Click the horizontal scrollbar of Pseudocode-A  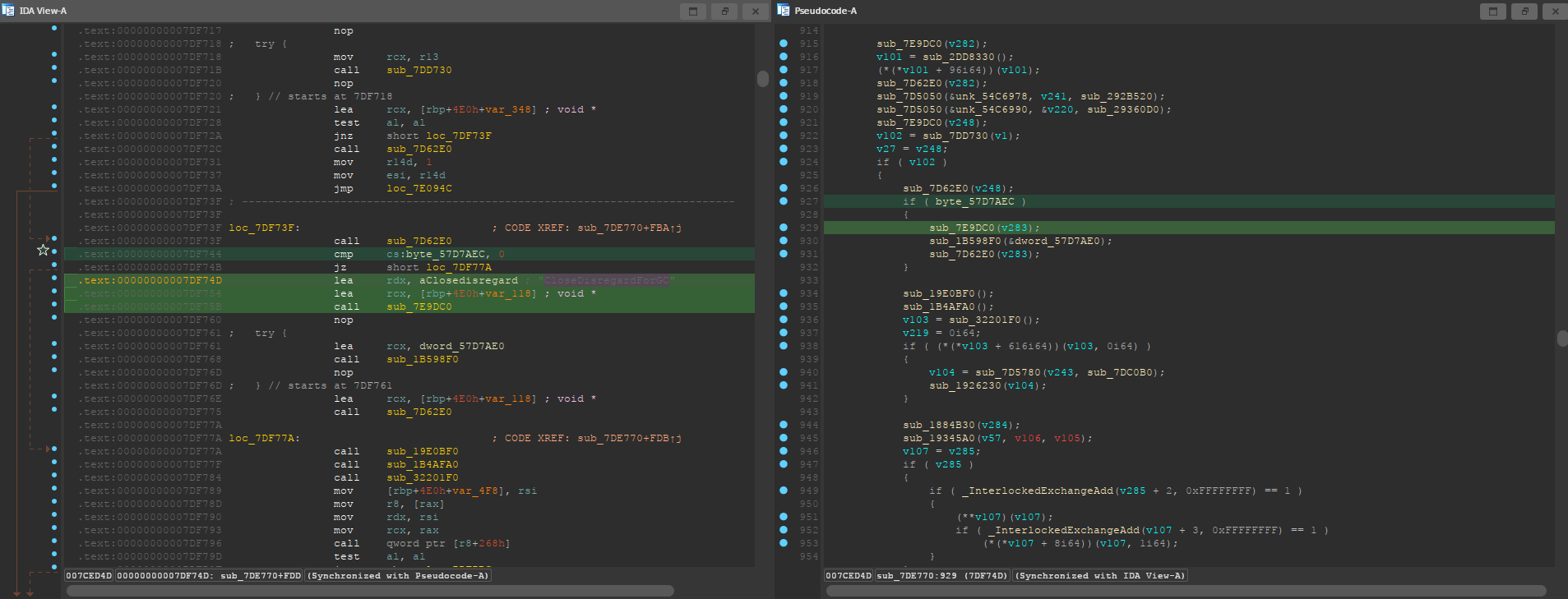(1186, 591)
